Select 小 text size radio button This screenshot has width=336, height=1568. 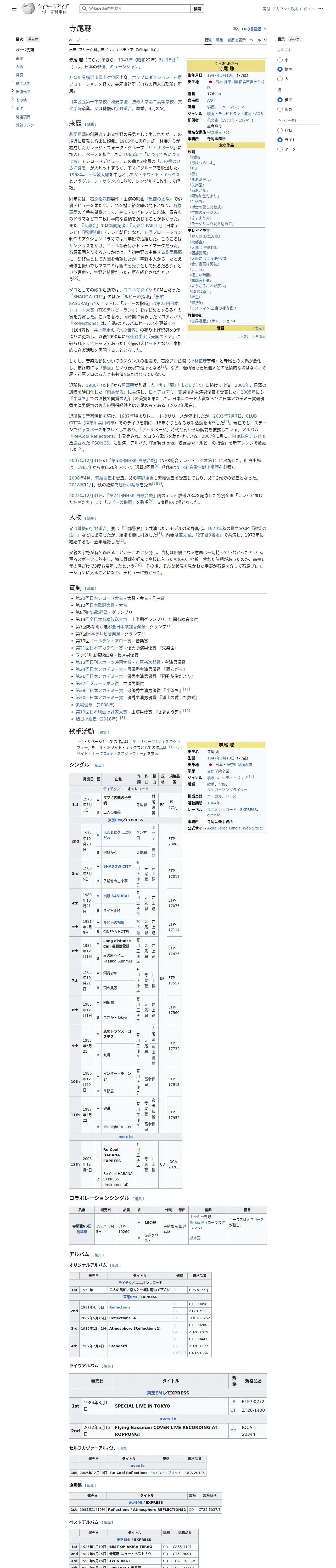pyautogui.click(x=280, y=60)
